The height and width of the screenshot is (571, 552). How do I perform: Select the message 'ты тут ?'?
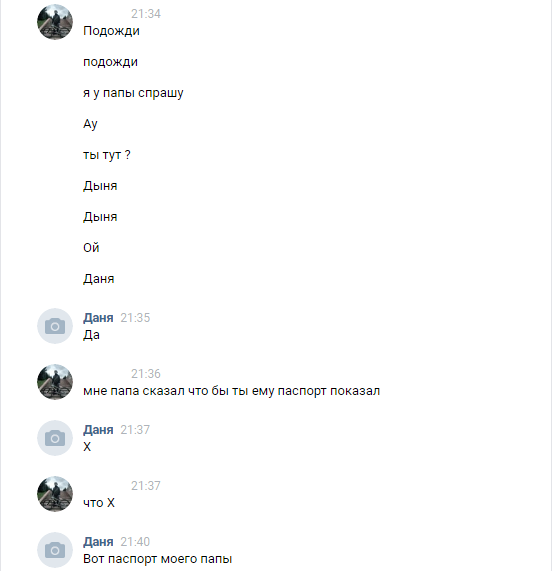coord(107,155)
